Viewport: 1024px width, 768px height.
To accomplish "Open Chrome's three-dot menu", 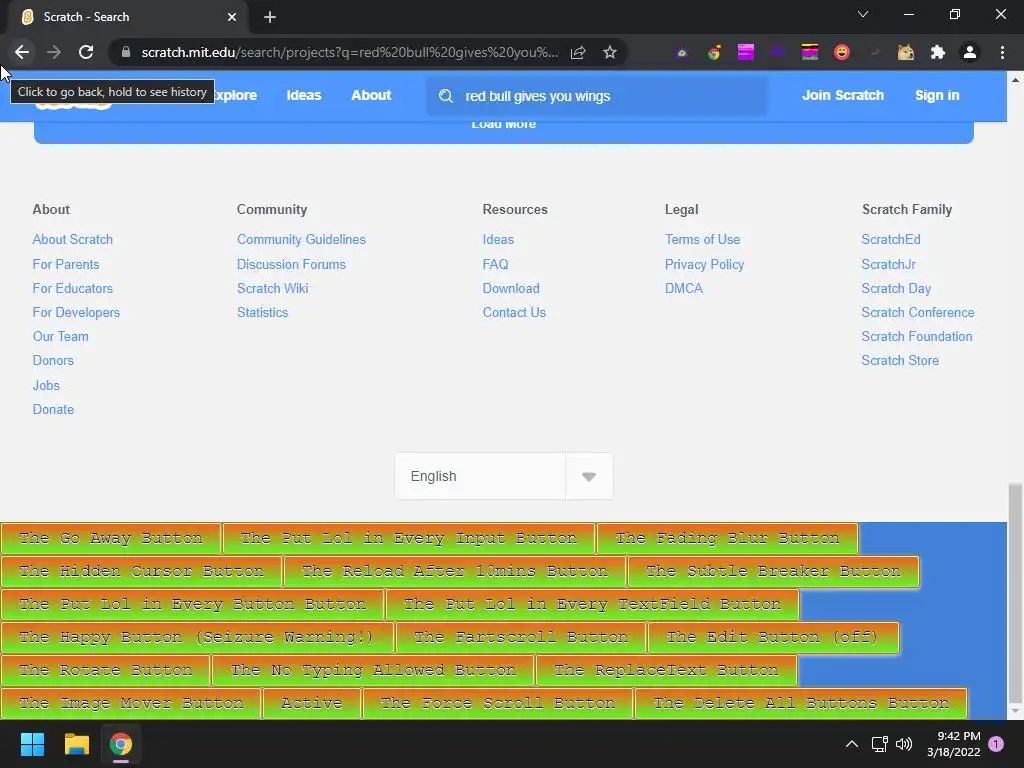I will (1002, 52).
